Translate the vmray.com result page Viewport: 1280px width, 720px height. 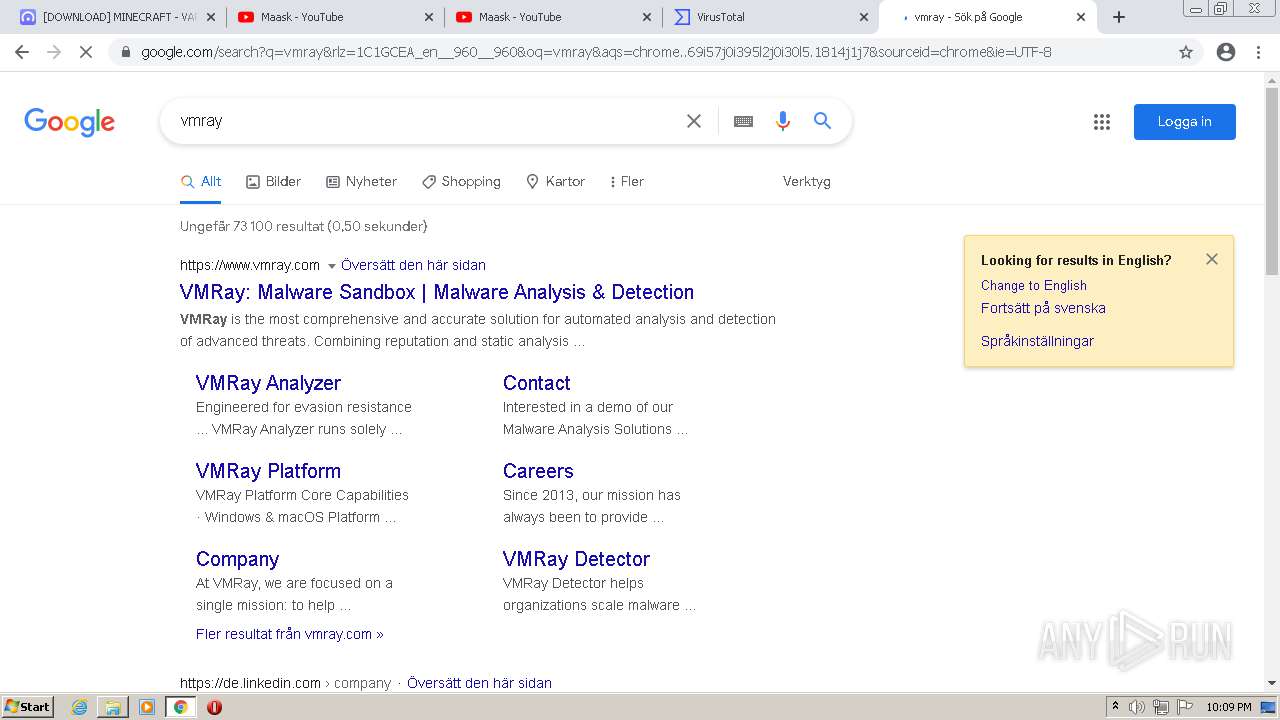pyautogui.click(x=413, y=265)
